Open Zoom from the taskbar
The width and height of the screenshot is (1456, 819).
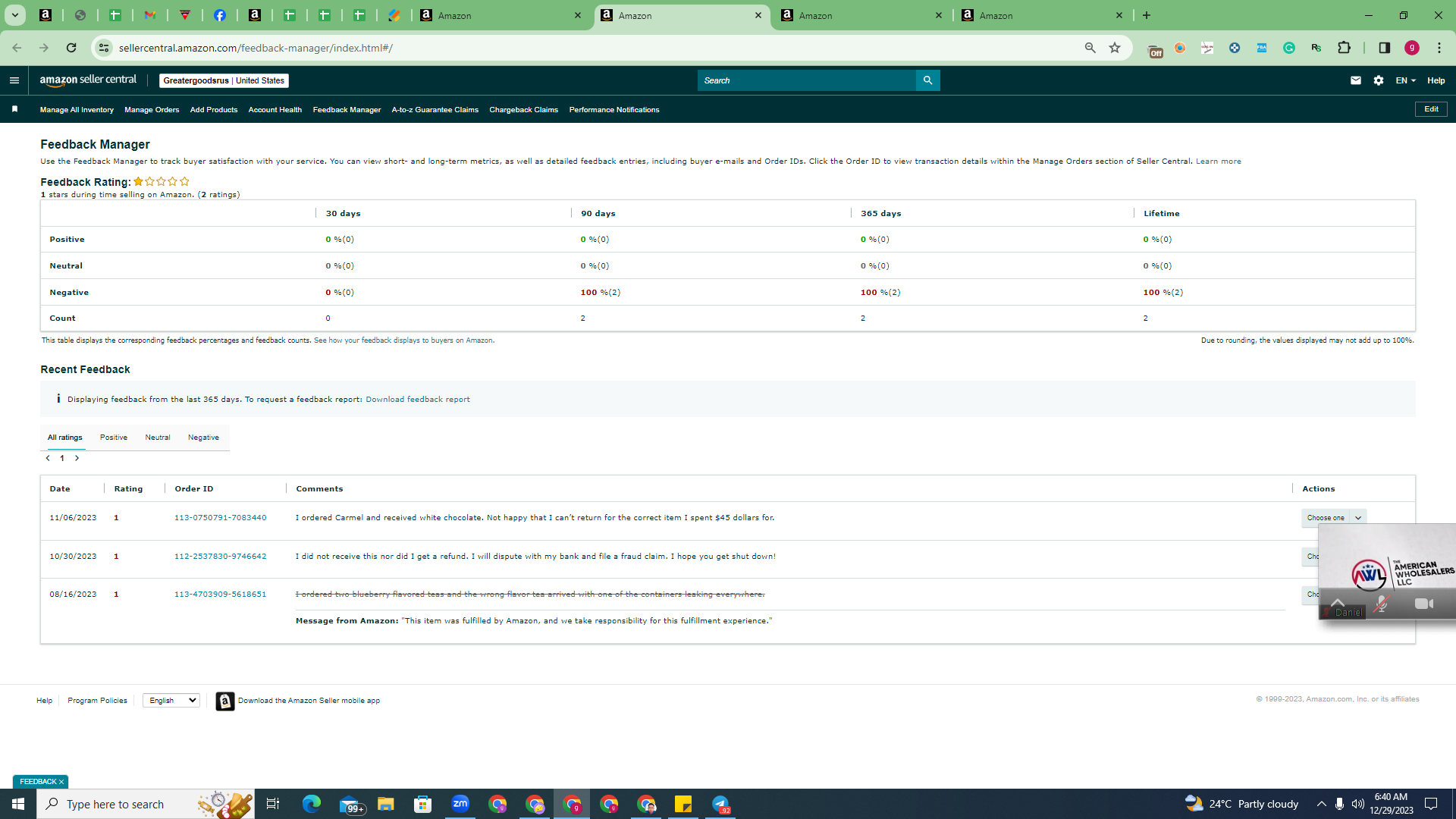[x=460, y=804]
